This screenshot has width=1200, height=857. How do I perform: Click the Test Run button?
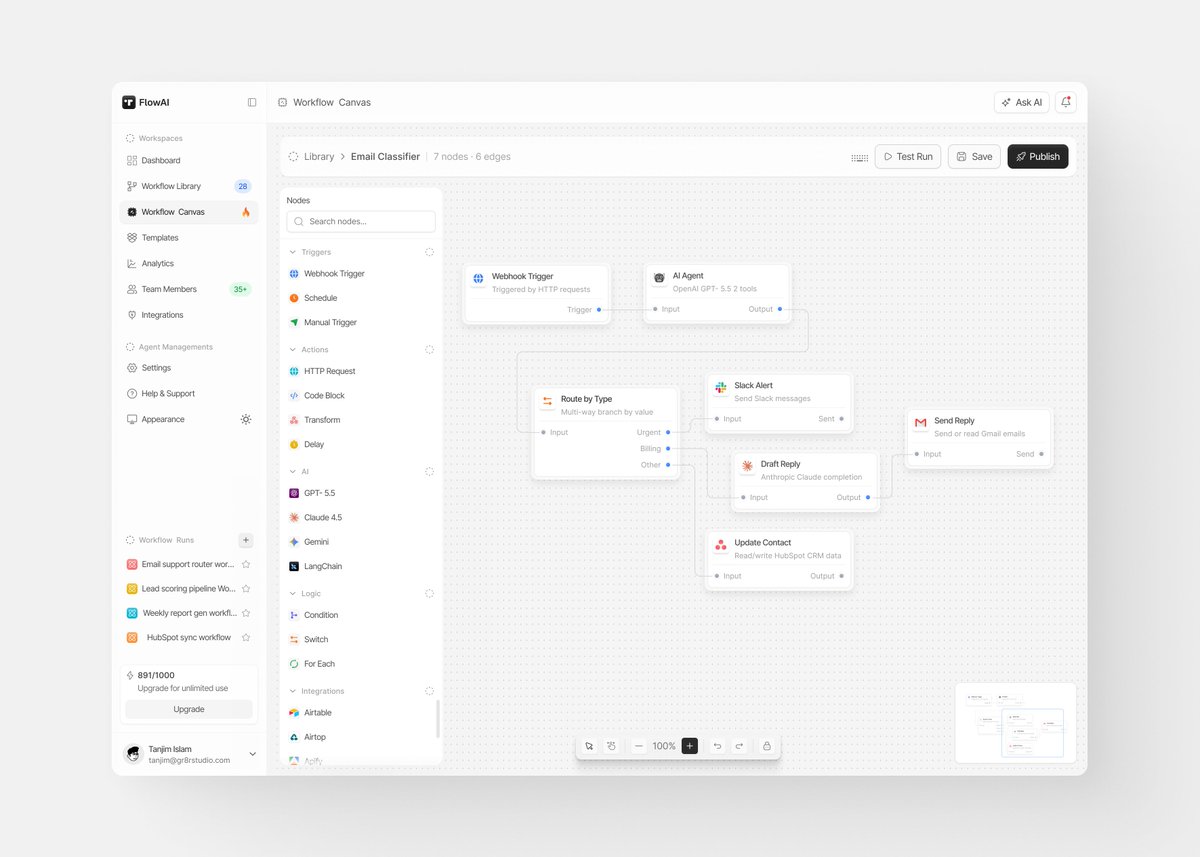pos(908,157)
